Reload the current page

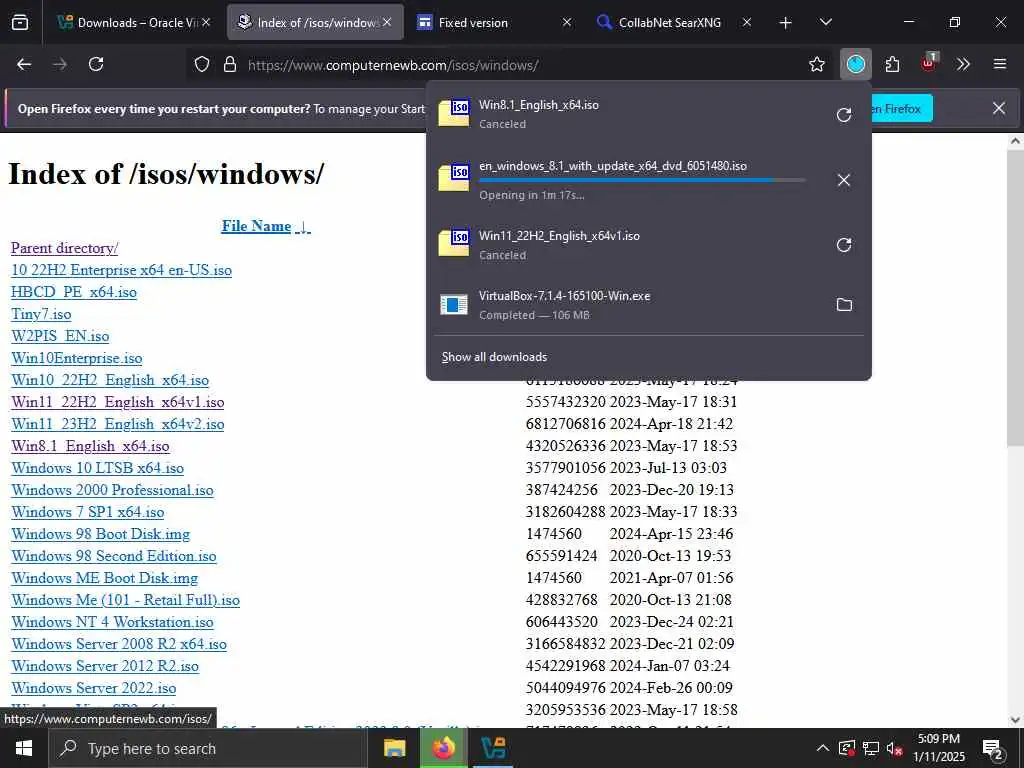pyautogui.click(x=96, y=64)
